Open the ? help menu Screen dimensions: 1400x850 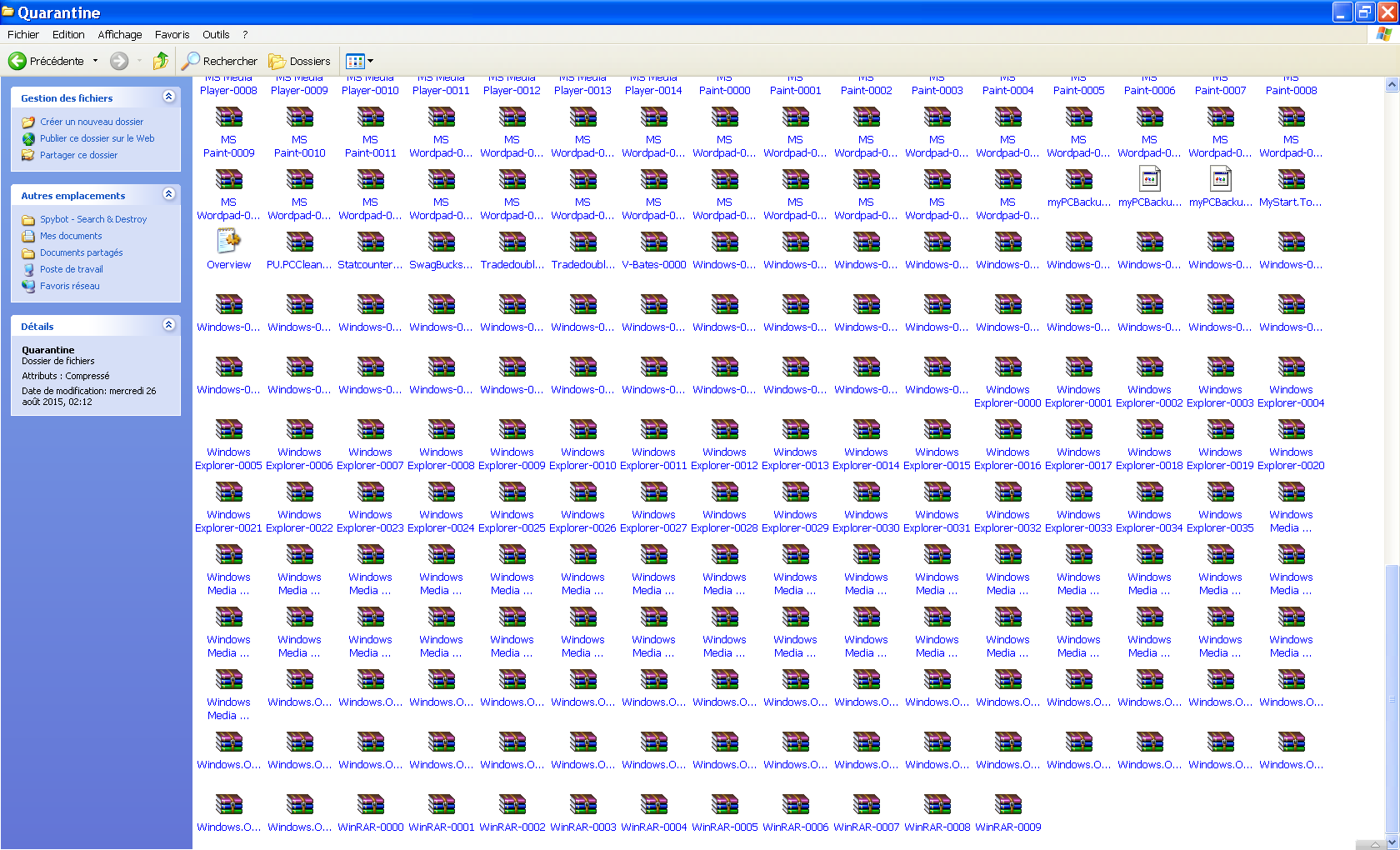[245, 34]
